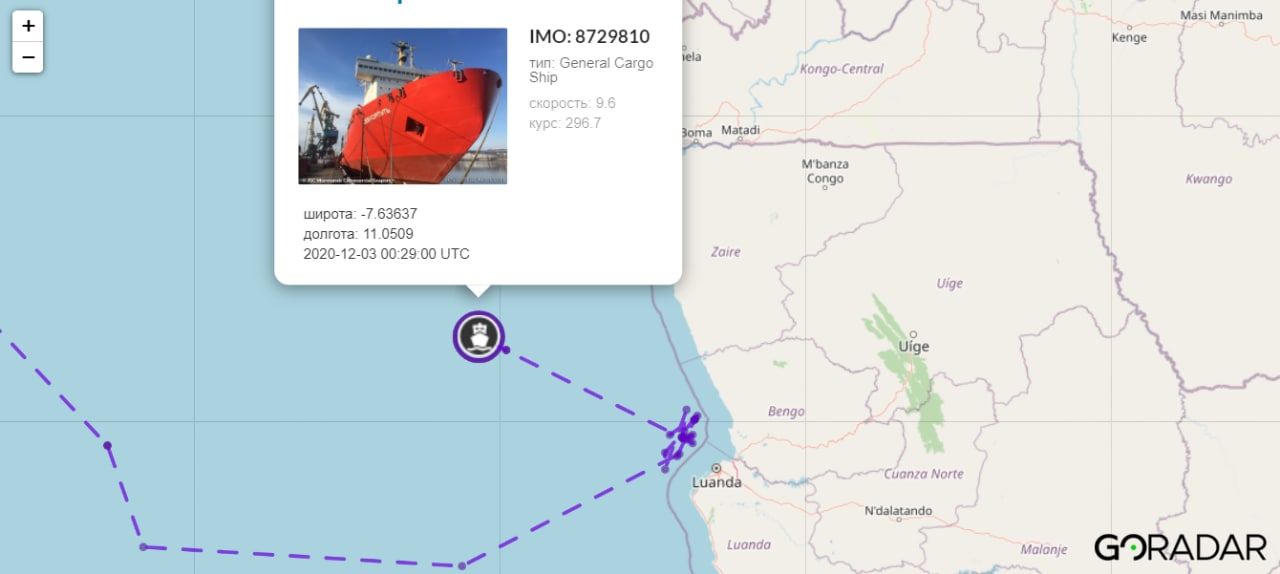
Task: Click the IMO: 8729810 number text
Action: (x=589, y=37)
